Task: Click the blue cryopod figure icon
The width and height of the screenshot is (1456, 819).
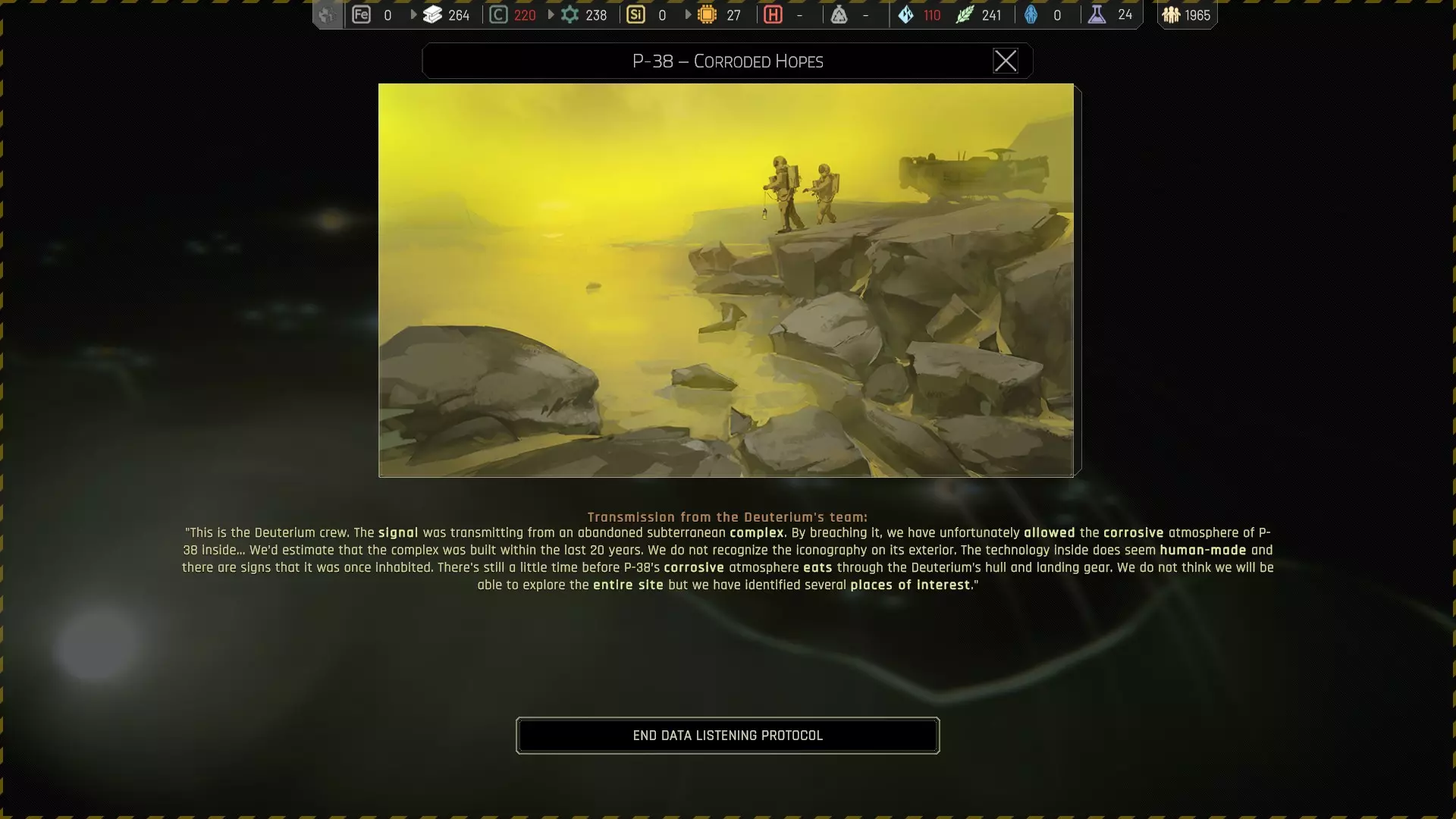Action: pyautogui.click(x=1031, y=14)
